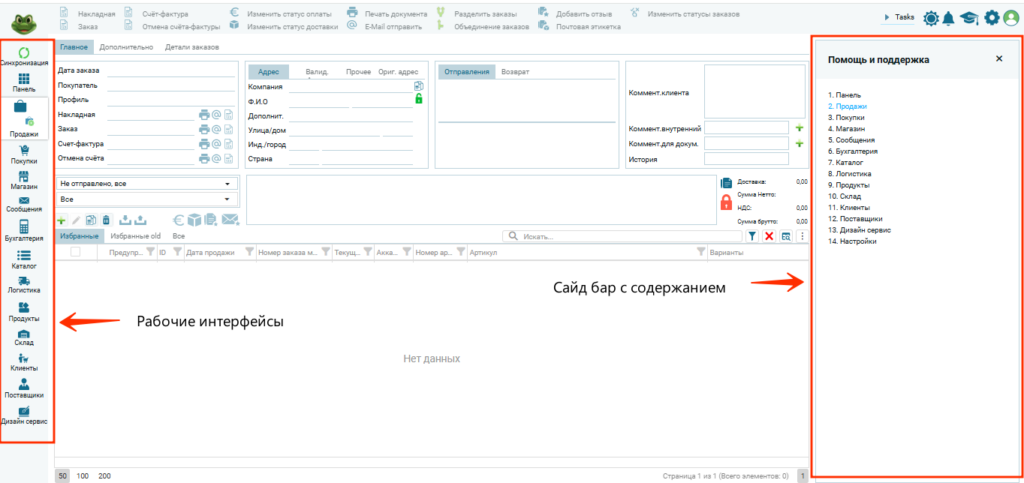Image resolution: width=1024 pixels, height=483 pixels.
Task: Open the '5. Сообщения' help link
Action: [848, 140]
